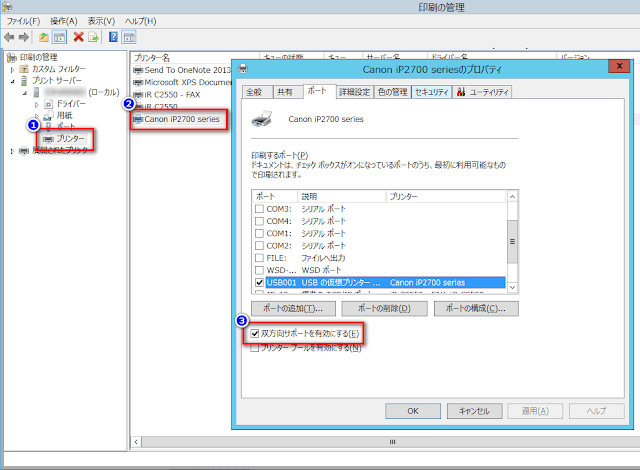The width and height of the screenshot is (640, 470).
Task: Click the プリンター名 column header
Action: click(x=195, y=58)
